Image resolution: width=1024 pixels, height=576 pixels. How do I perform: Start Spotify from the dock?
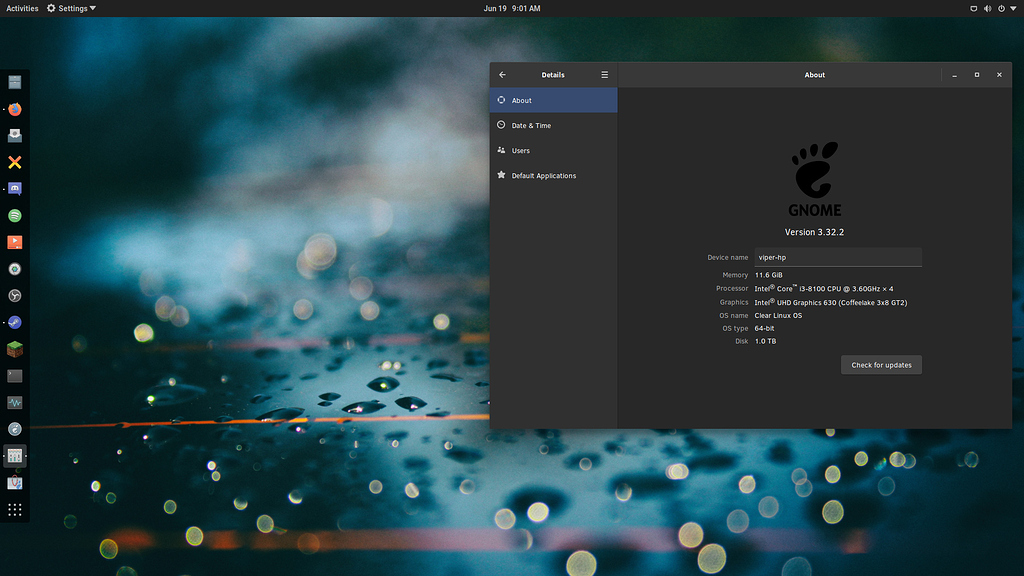(14, 215)
